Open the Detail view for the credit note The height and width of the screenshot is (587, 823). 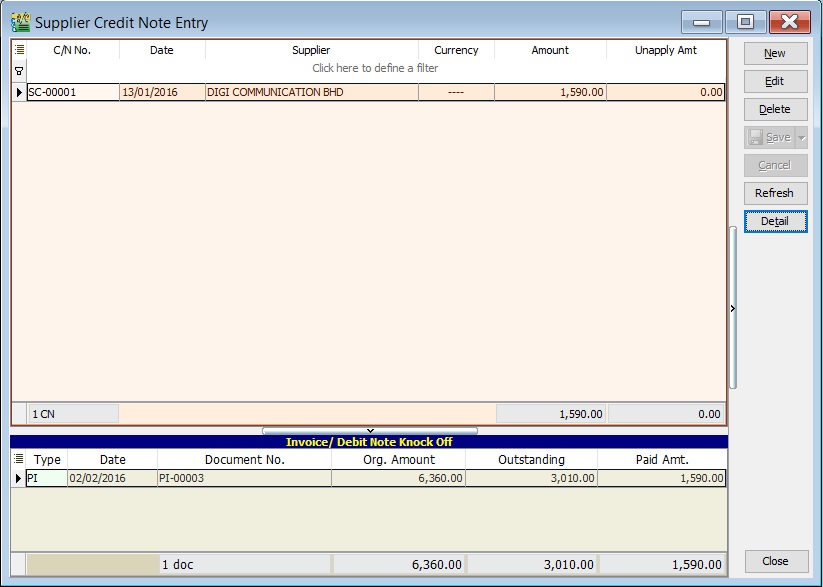pos(775,221)
